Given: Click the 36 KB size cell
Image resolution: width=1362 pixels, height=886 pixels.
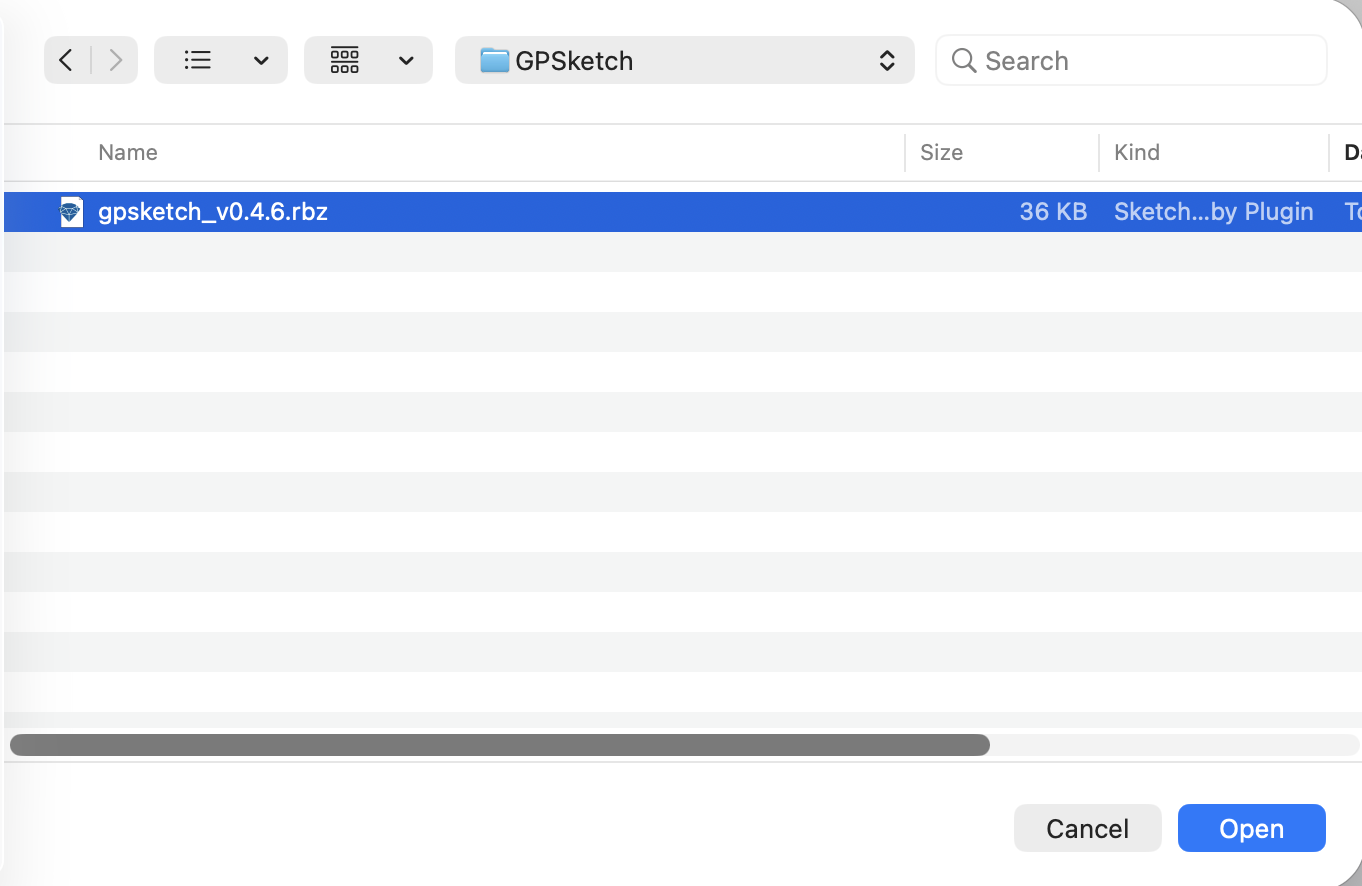Looking at the screenshot, I should coord(1053,212).
